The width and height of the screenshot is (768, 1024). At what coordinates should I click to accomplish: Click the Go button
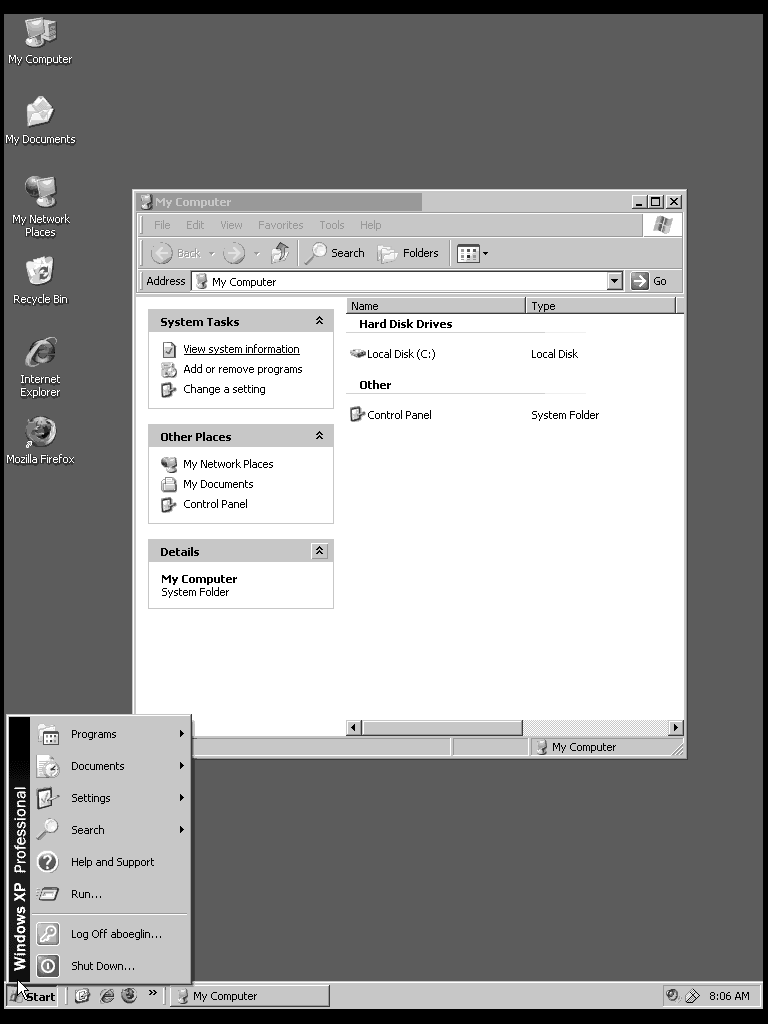[x=649, y=281]
